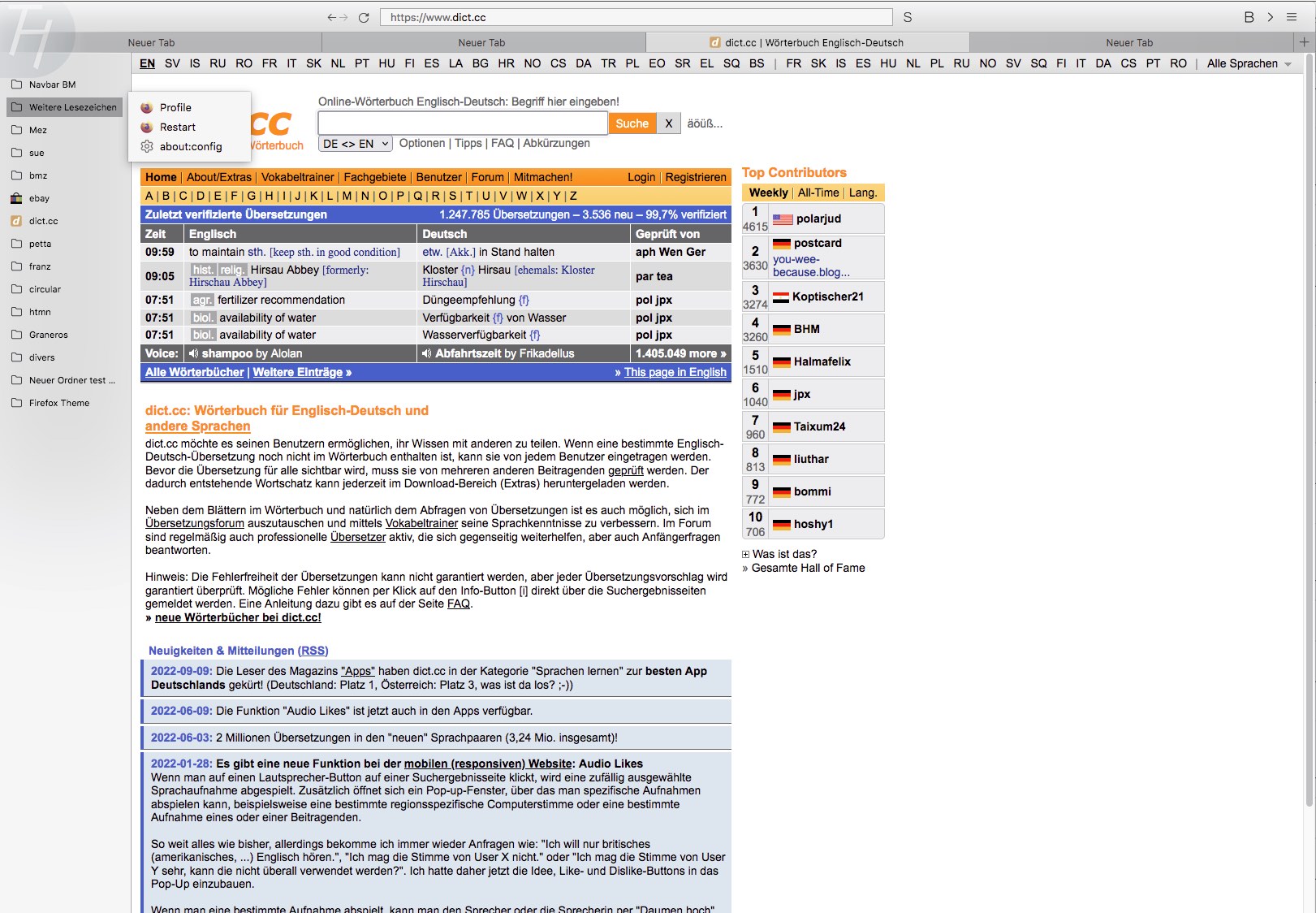This screenshot has height=913, width=1316.
Task: Expand the Weitere Lesezeichen folder
Action: [x=64, y=107]
